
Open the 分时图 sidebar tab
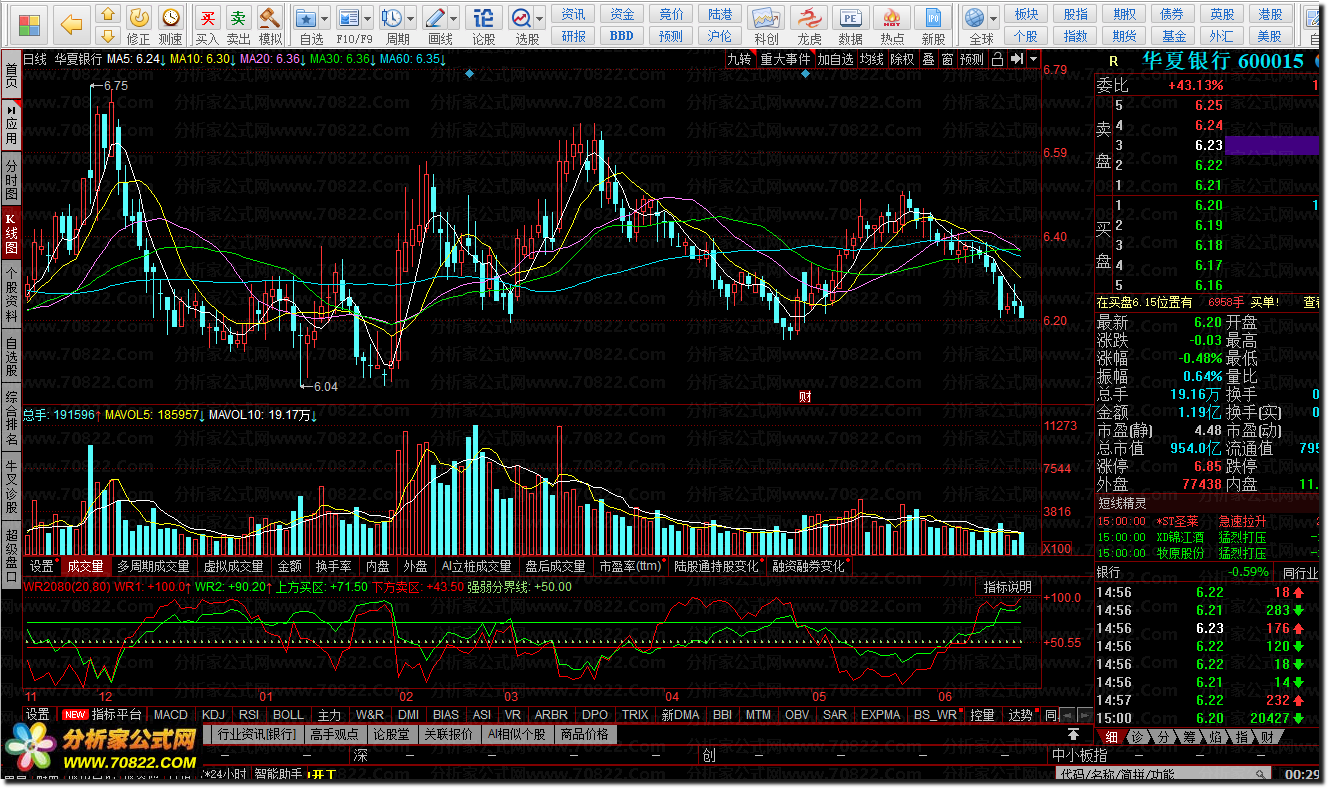[11, 177]
